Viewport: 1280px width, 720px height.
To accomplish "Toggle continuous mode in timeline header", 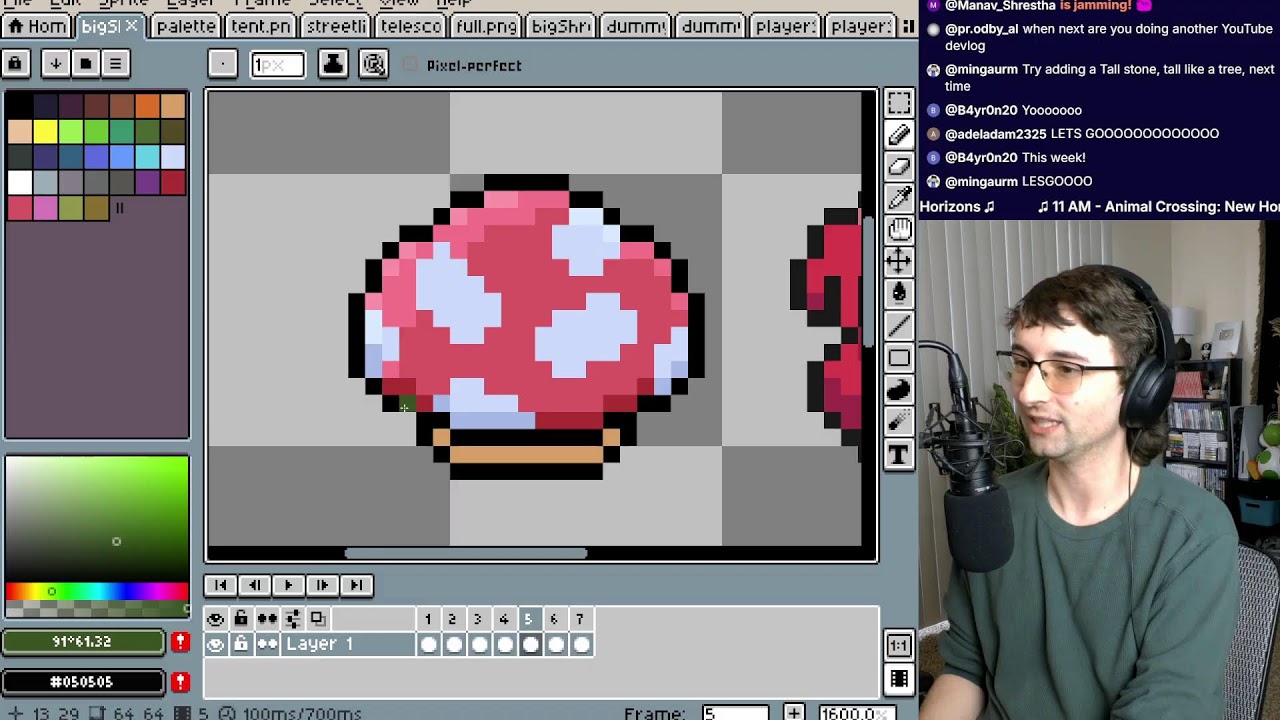I will (x=267, y=619).
